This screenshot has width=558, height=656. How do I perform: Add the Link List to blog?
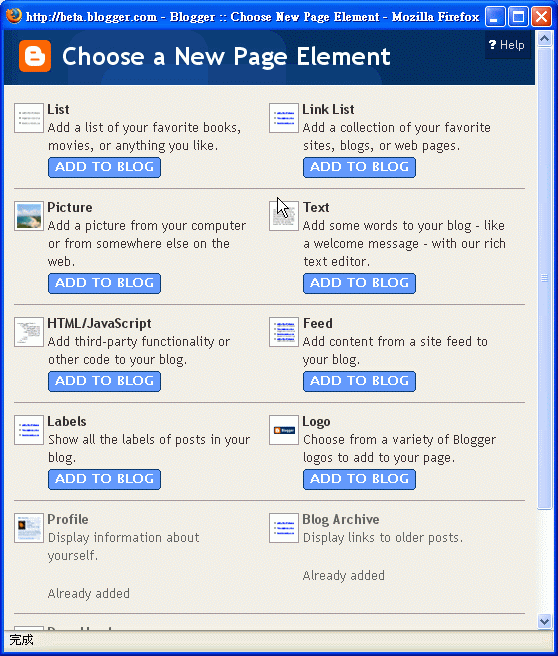tap(359, 167)
